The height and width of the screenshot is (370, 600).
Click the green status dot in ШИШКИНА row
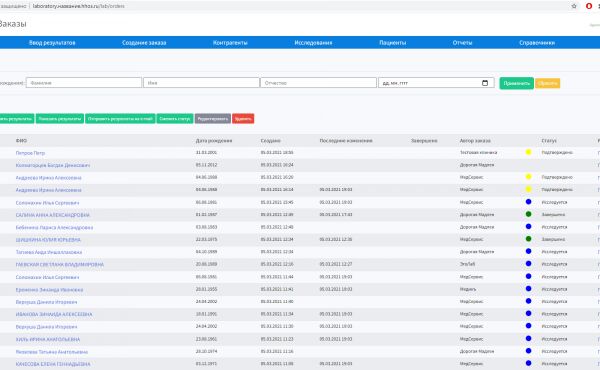click(x=528, y=239)
